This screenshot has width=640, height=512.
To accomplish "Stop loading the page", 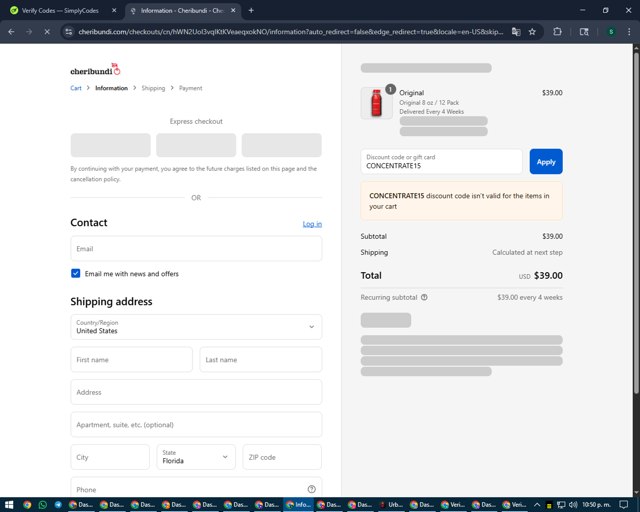I will (x=47, y=31).
